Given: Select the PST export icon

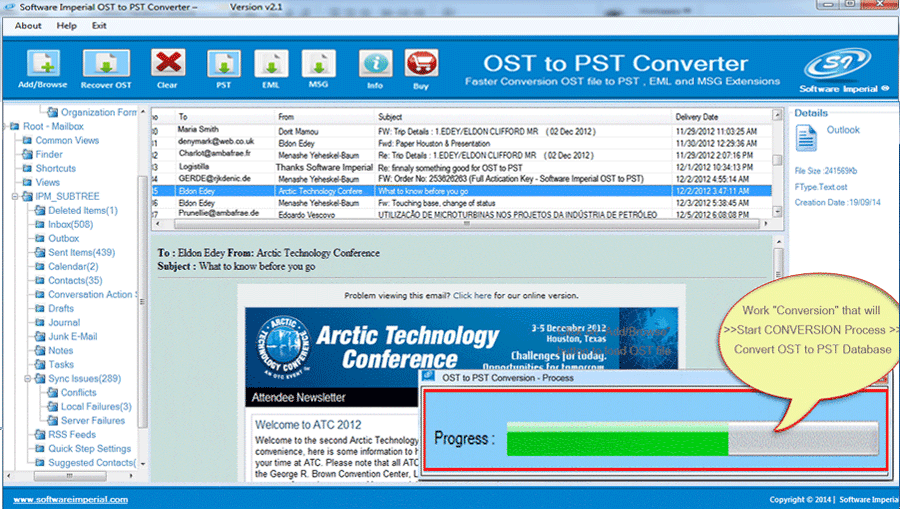Looking at the screenshot, I should [224, 64].
